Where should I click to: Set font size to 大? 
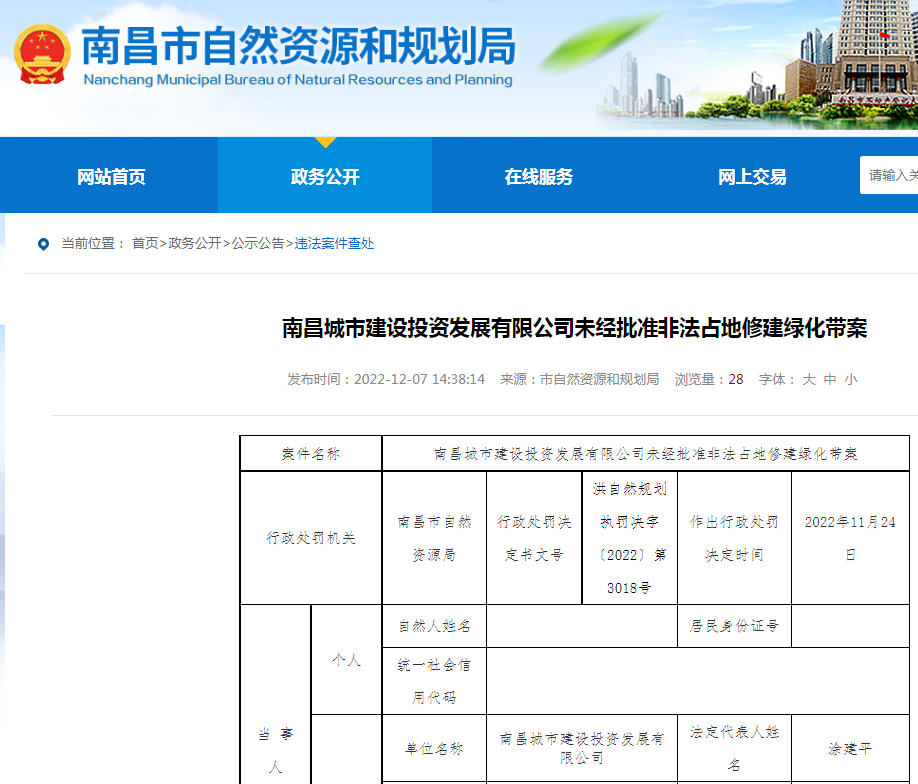click(x=809, y=379)
